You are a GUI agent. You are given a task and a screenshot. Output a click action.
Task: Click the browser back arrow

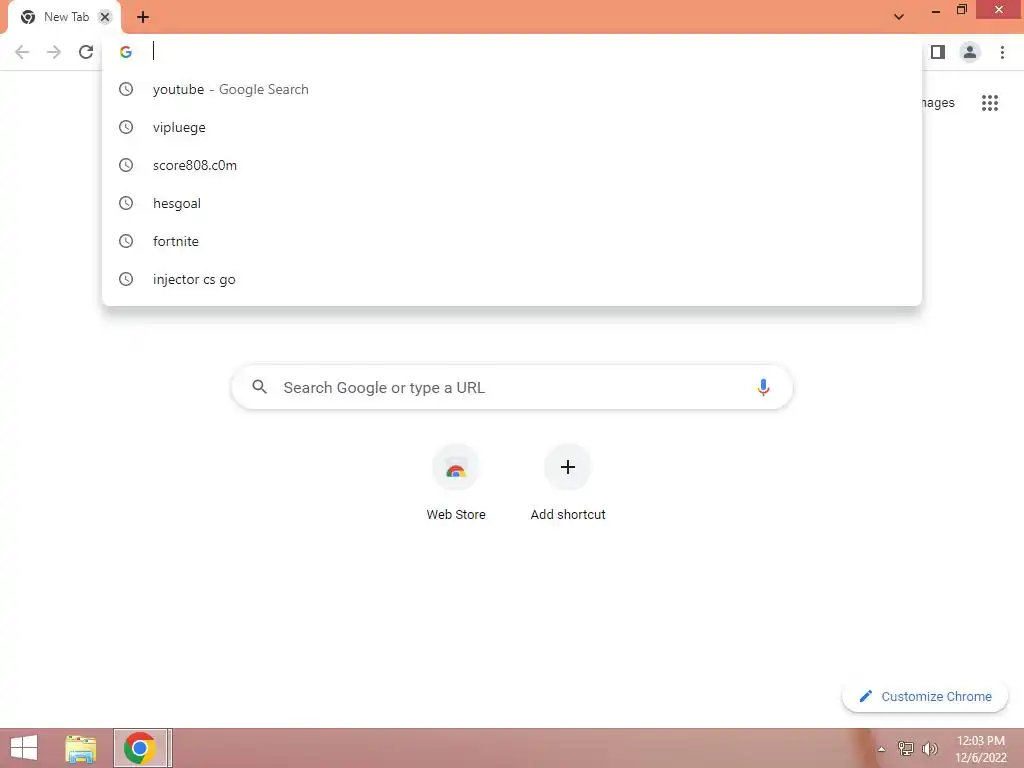[x=22, y=52]
